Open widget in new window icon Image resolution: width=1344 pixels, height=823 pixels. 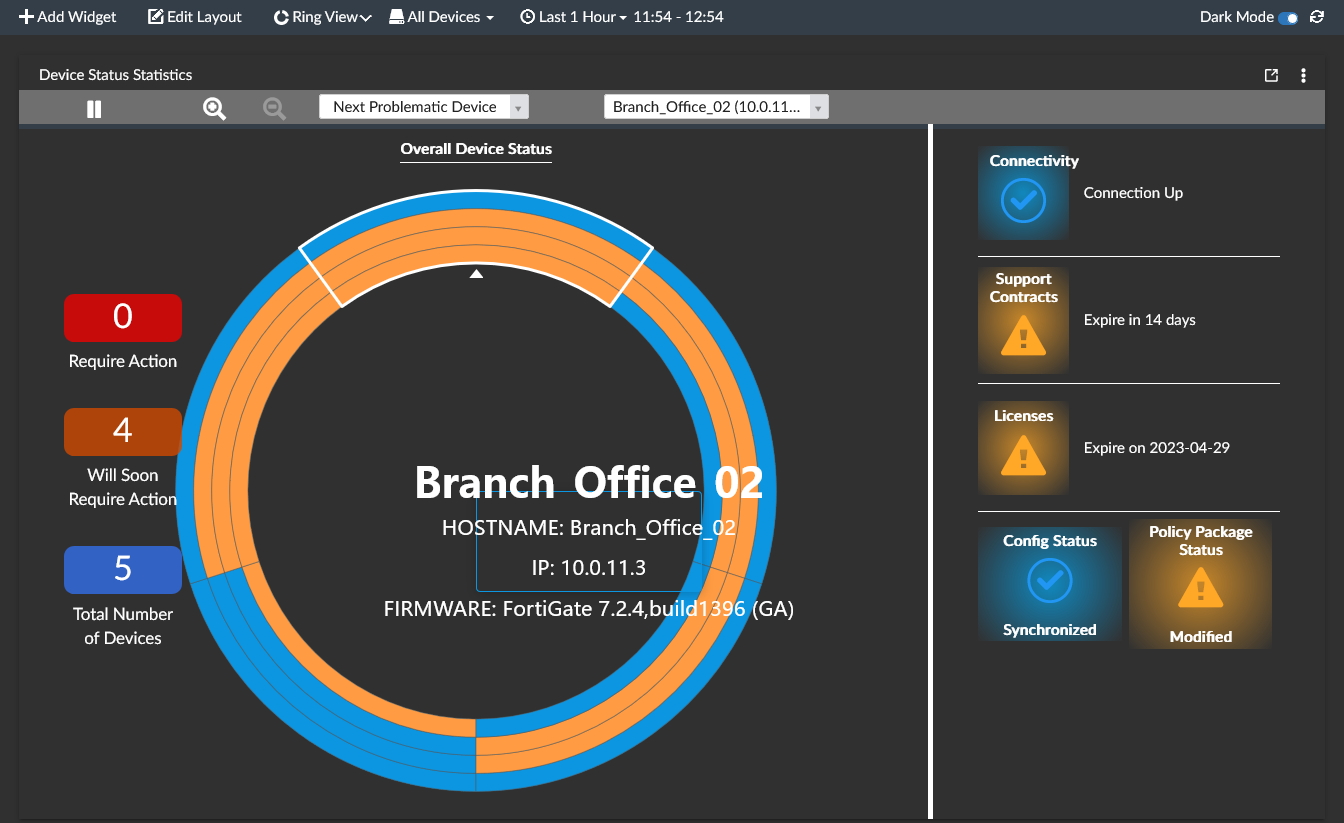[x=1271, y=75]
